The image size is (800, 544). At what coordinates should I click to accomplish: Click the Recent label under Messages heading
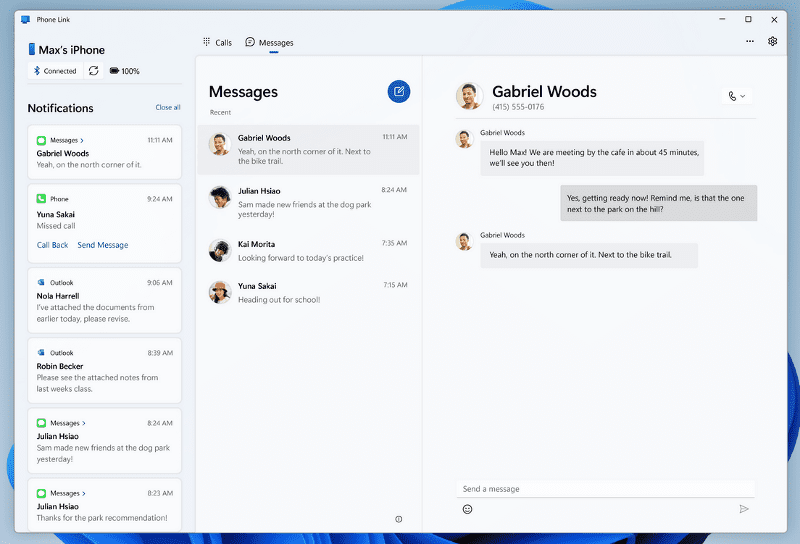click(220, 112)
